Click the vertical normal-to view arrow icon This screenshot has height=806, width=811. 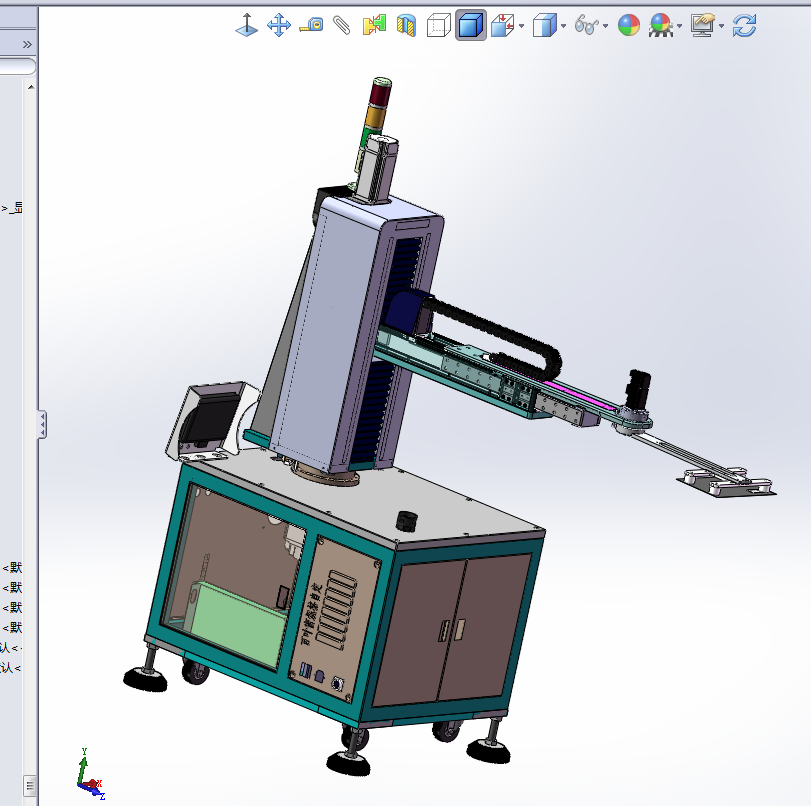pos(246,25)
